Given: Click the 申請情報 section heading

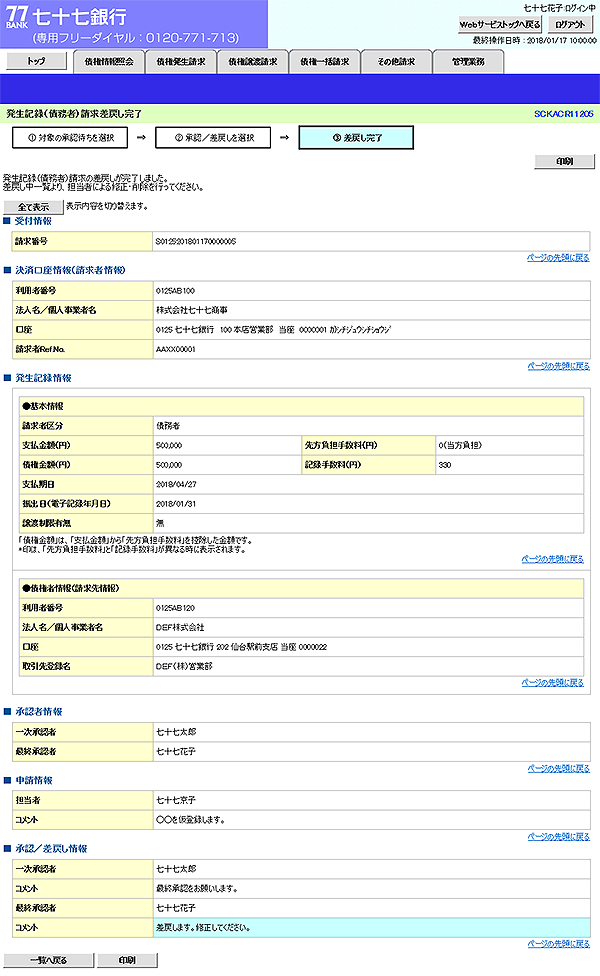Looking at the screenshot, I should pos(34,780).
